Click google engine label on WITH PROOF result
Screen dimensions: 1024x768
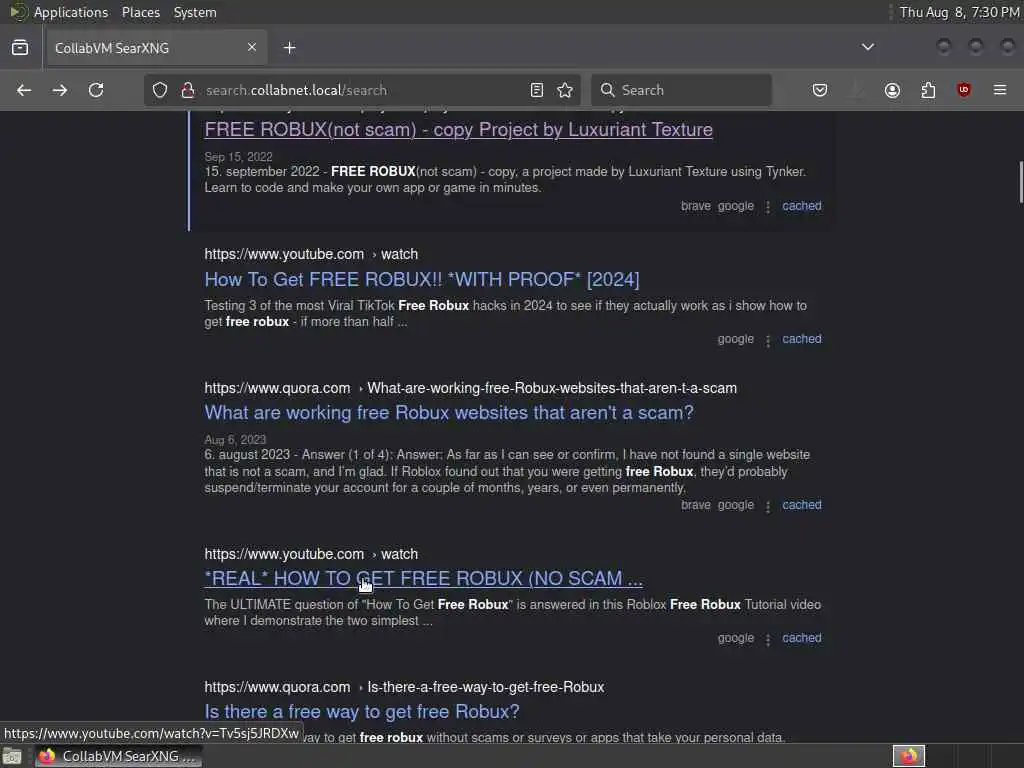[x=736, y=339]
